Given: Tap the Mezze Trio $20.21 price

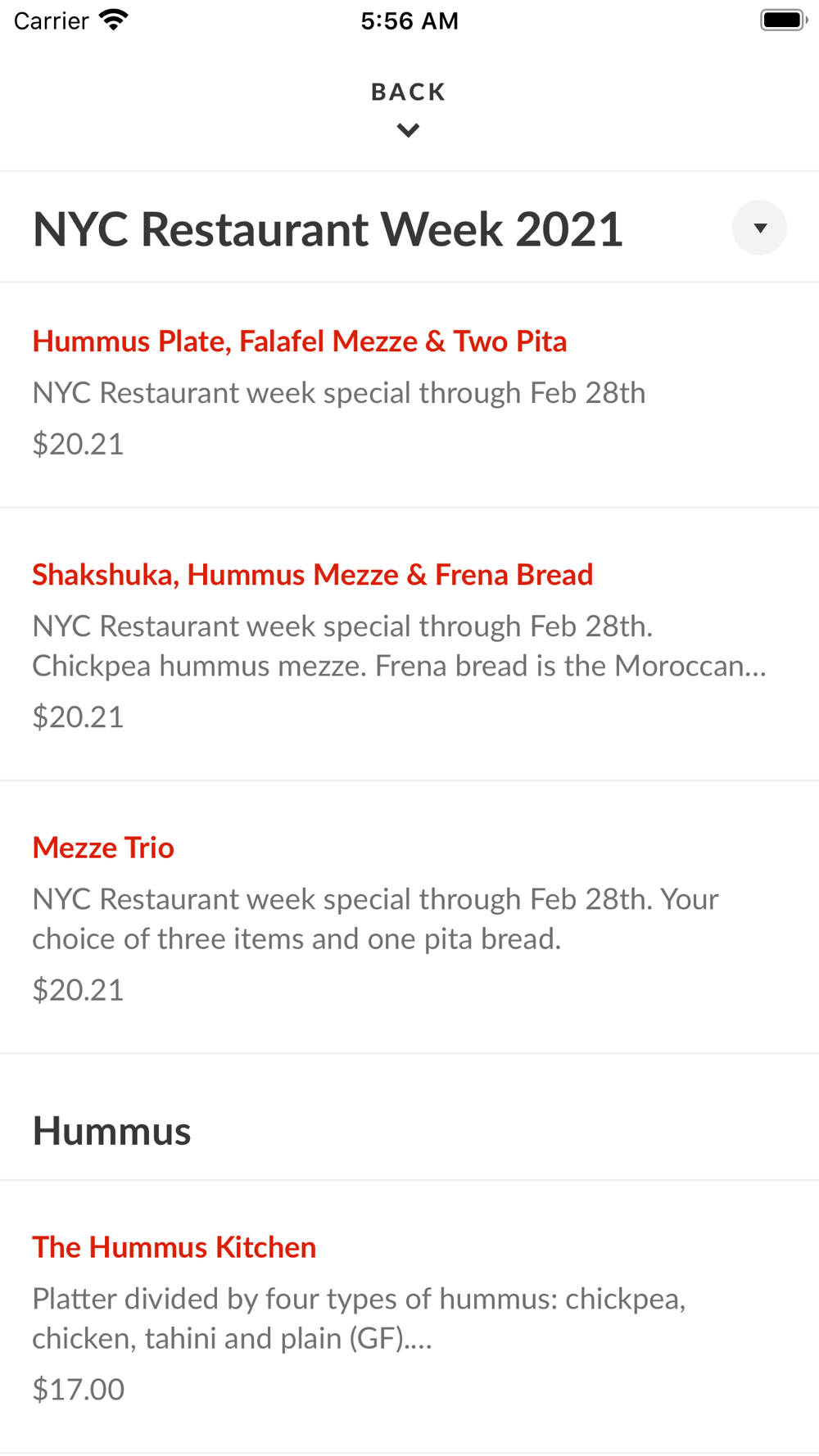Looking at the screenshot, I should (x=79, y=990).
